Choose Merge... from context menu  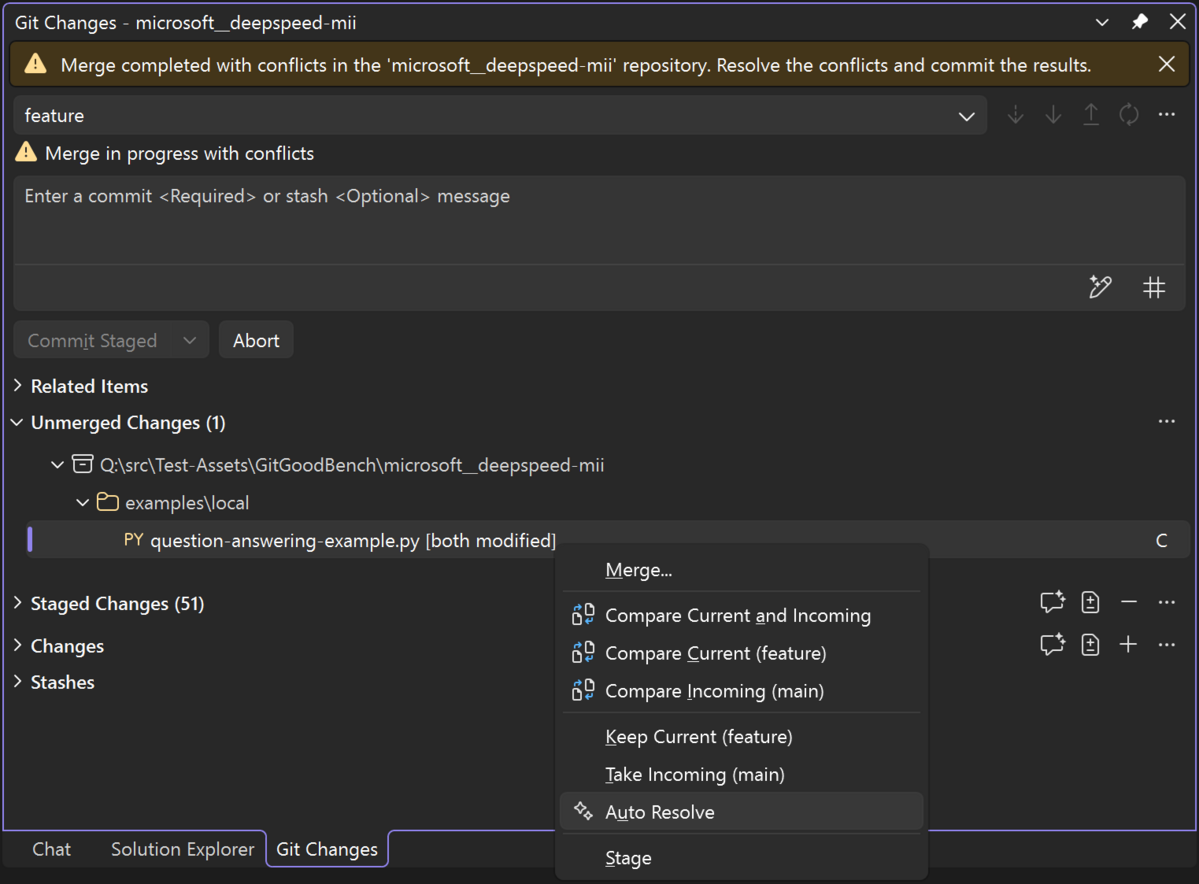(x=741, y=570)
